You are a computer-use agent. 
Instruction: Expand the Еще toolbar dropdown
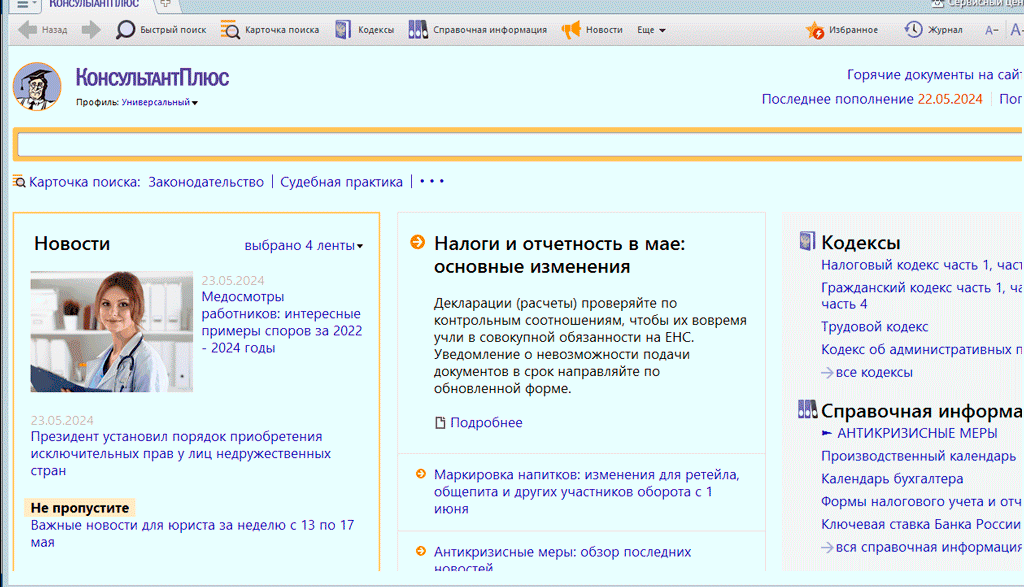[651, 30]
